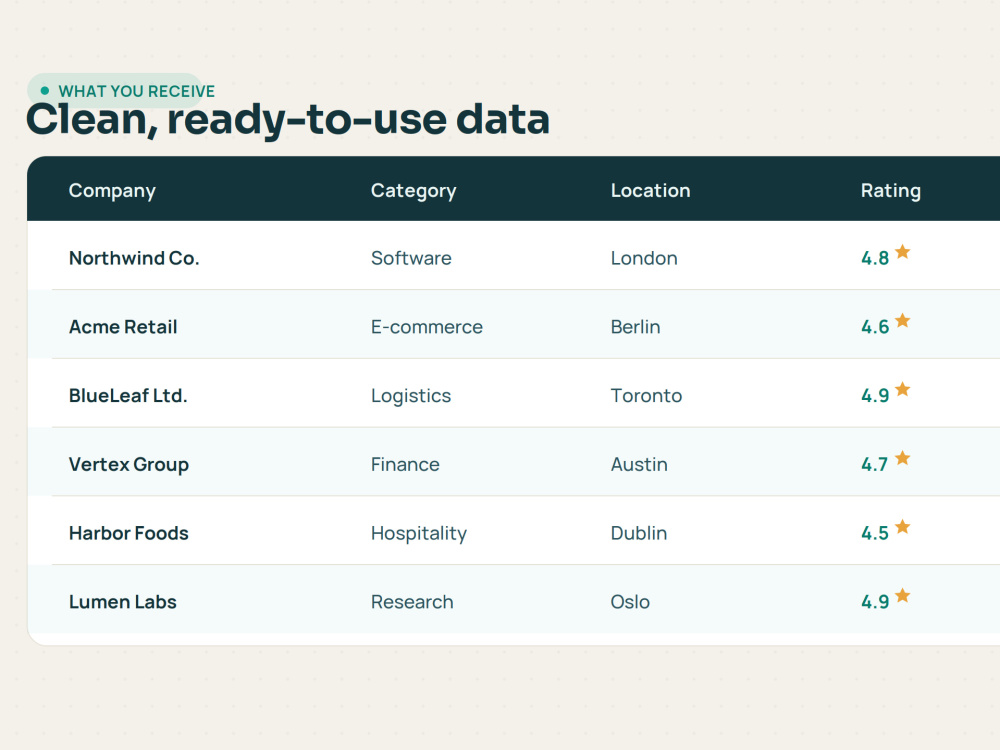The image size is (1000, 750).
Task: Click the Category column header
Action: click(x=413, y=191)
